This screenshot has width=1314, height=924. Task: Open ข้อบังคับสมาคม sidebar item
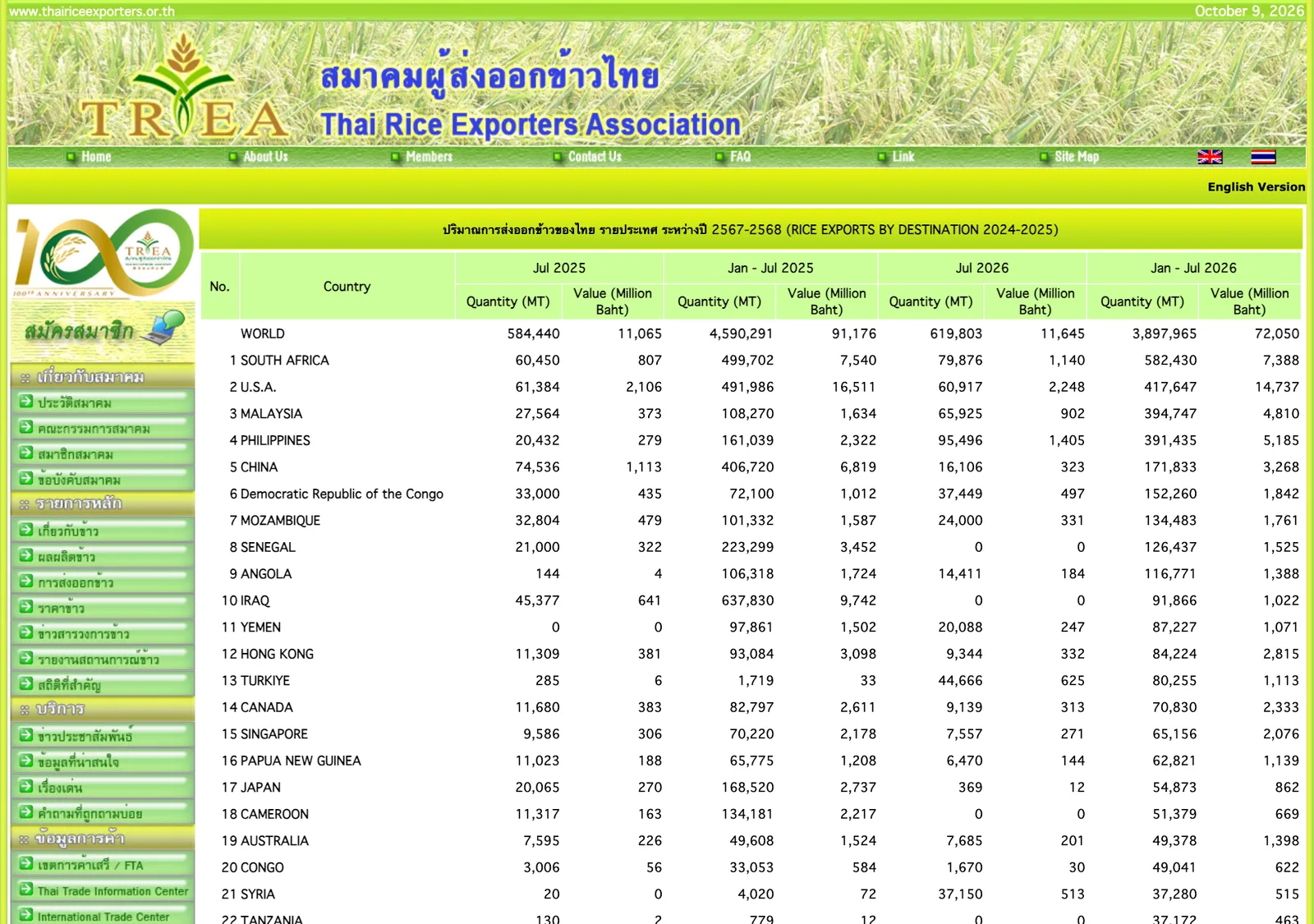point(103,479)
